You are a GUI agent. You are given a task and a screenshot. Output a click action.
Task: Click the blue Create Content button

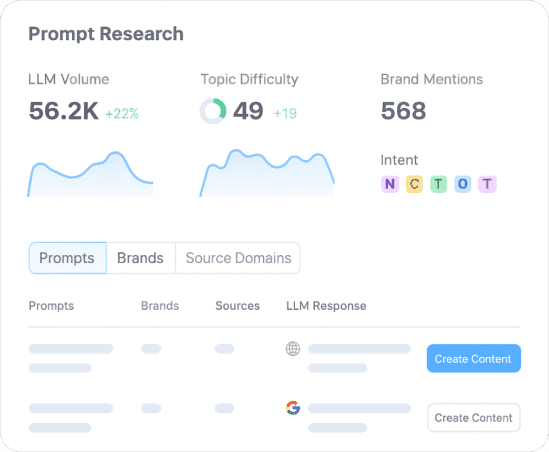tap(473, 359)
